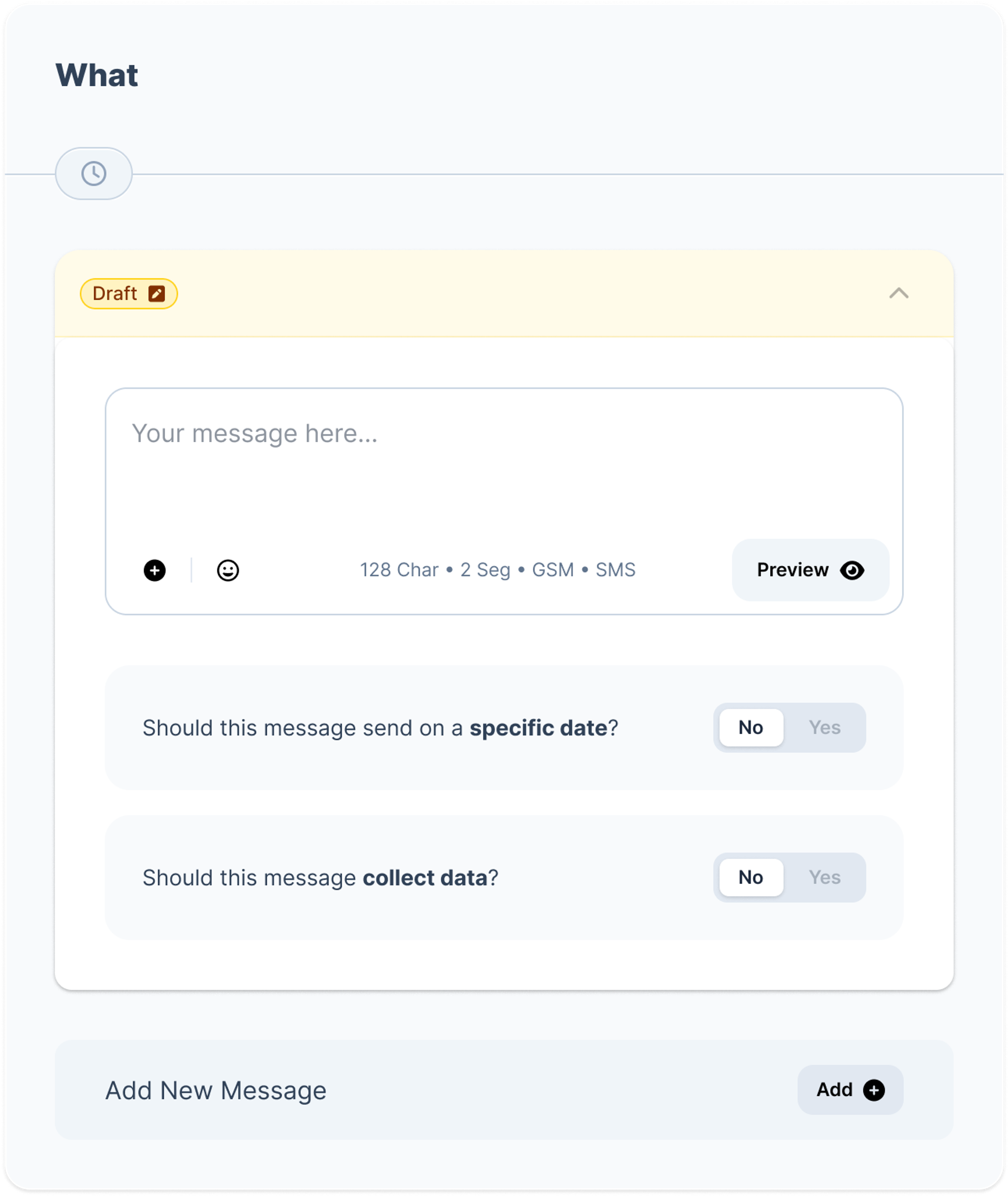Viewport: 1008px width, 1196px height.
Task: Select No for collect data
Action: pos(751,877)
